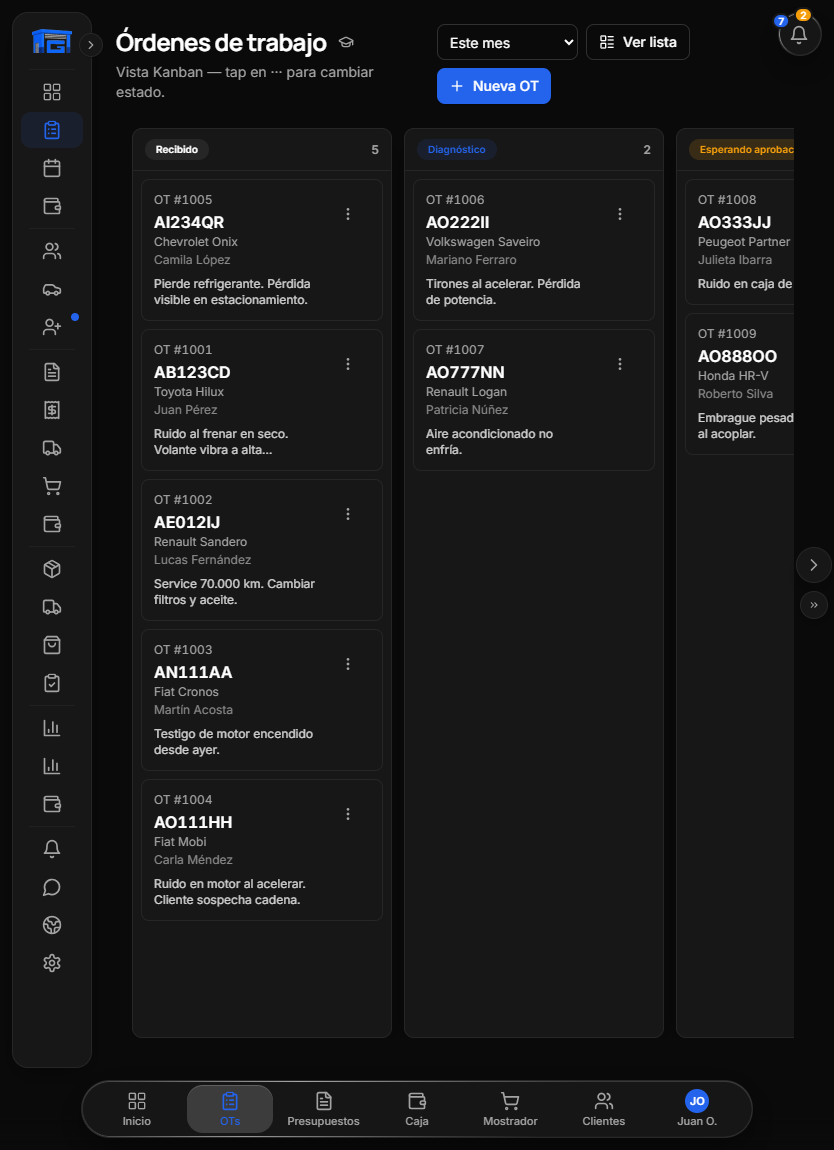Click the 'Renault Logan' vehicle text

(x=467, y=392)
